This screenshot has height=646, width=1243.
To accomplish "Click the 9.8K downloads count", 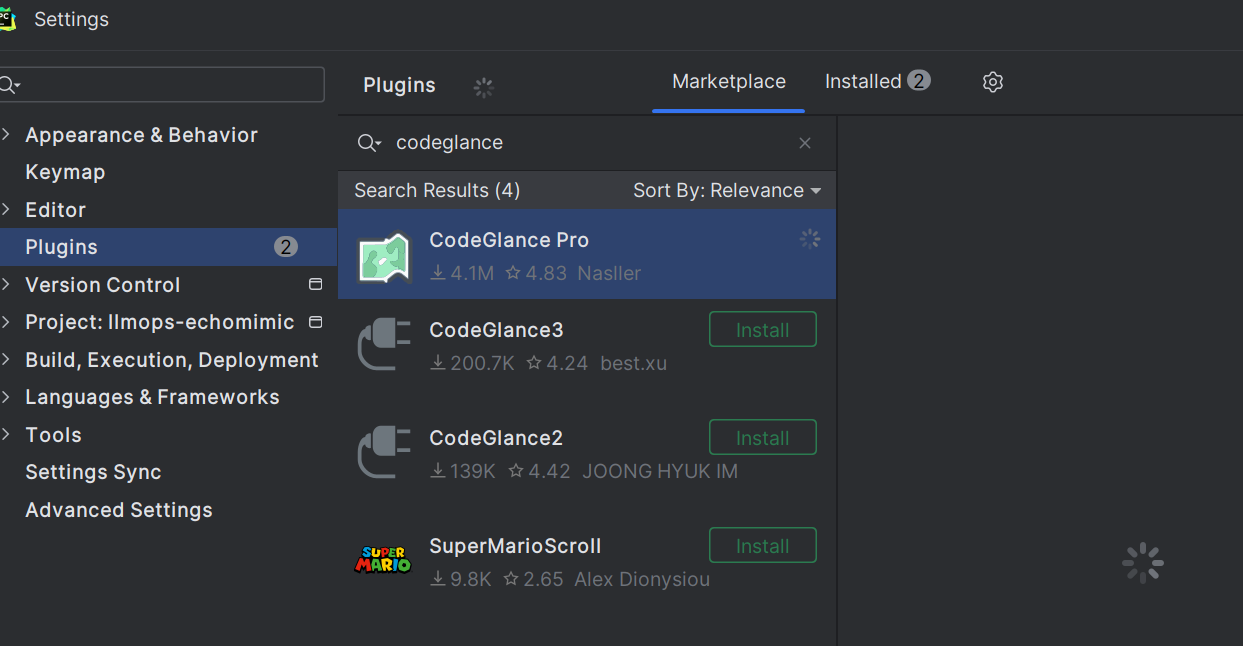I will pos(461,579).
